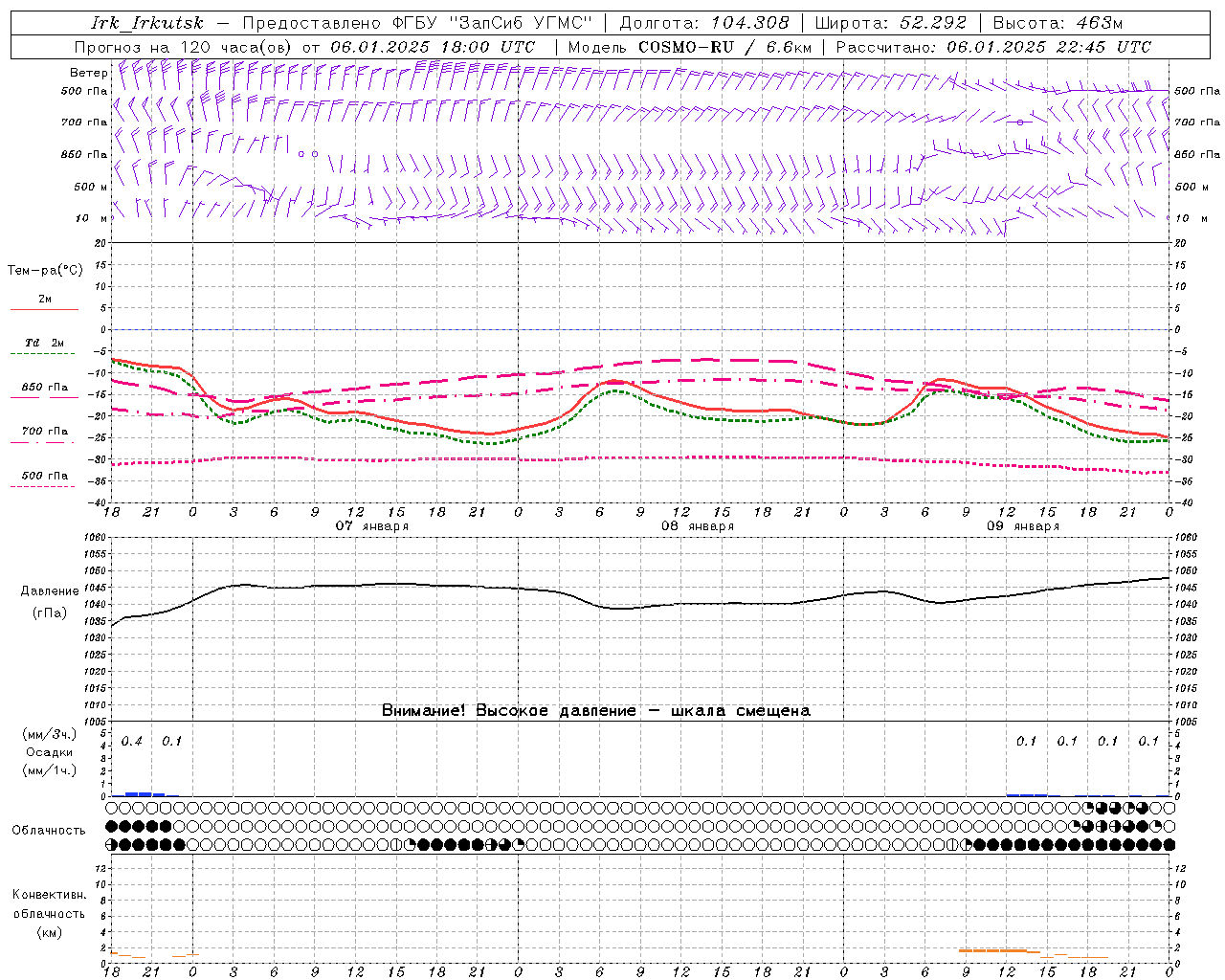Click the precipitation unit label "(мм/1ч.)"
The width and height of the screenshot is (1225, 980).
[50, 770]
